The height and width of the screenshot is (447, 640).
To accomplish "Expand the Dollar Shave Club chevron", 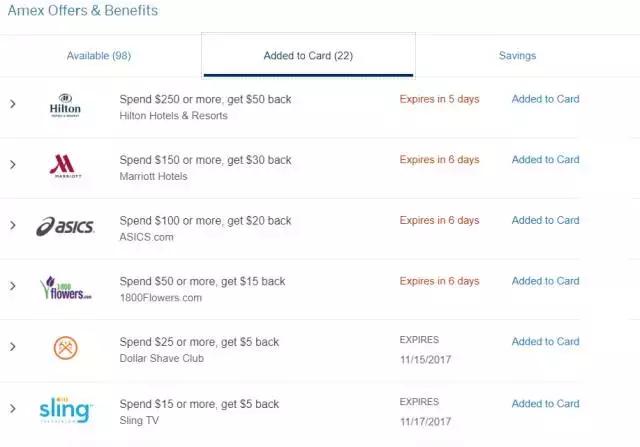I will (x=12, y=347).
